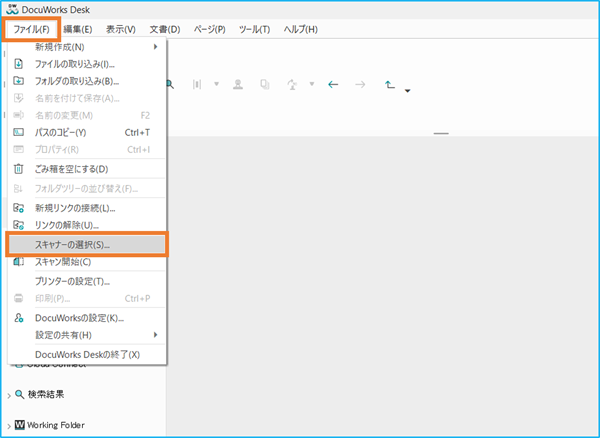This screenshot has height=438, width=600.
Task: Expand the 検索結果 tree node
Action: [x=8, y=396]
